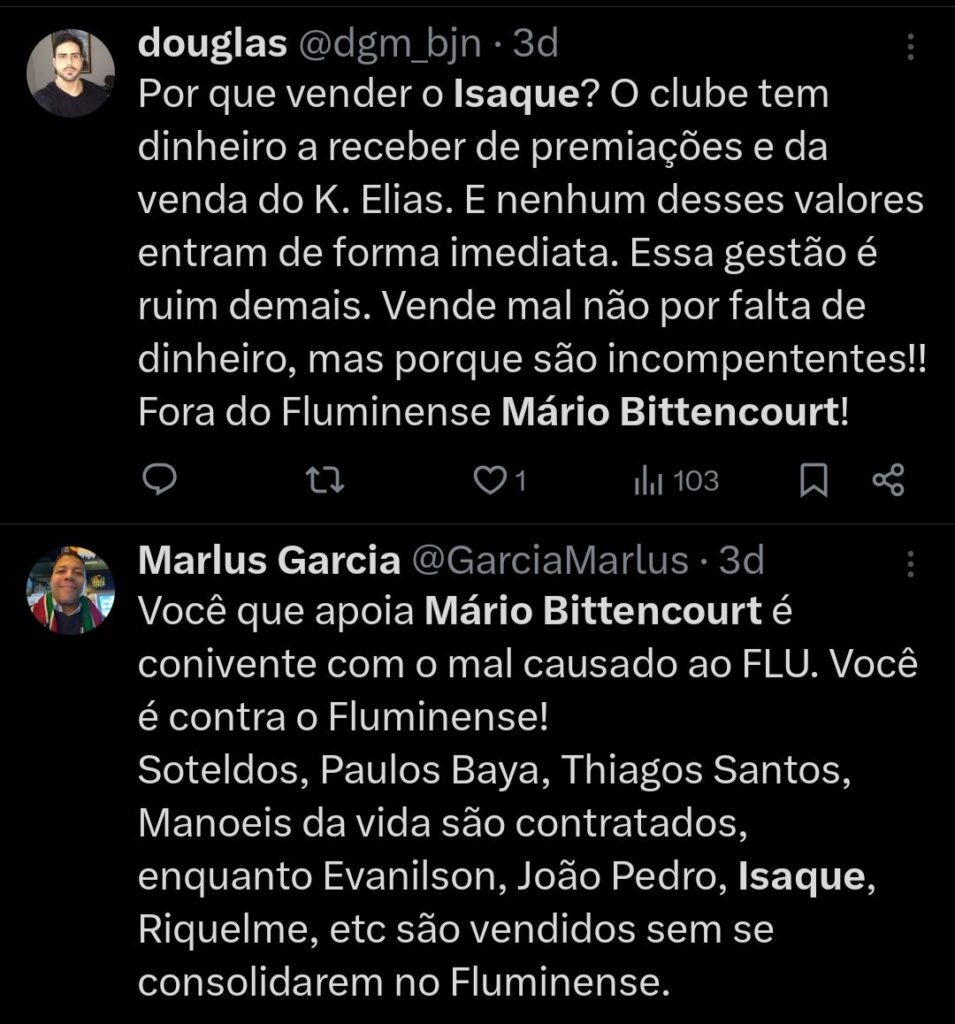Viewport: 955px width, 1024px height.
Task: Open Marlus Garcia's tweet body text
Action: click(528, 797)
